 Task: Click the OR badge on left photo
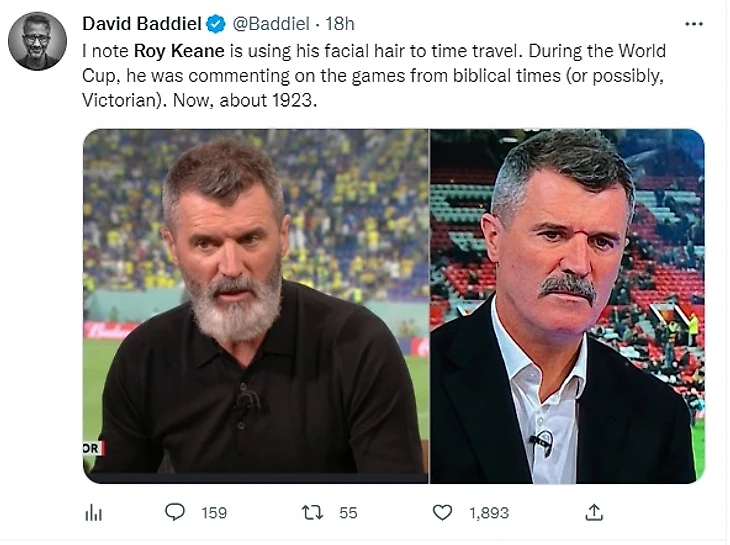pyautogui.click(x=93, y=449)
